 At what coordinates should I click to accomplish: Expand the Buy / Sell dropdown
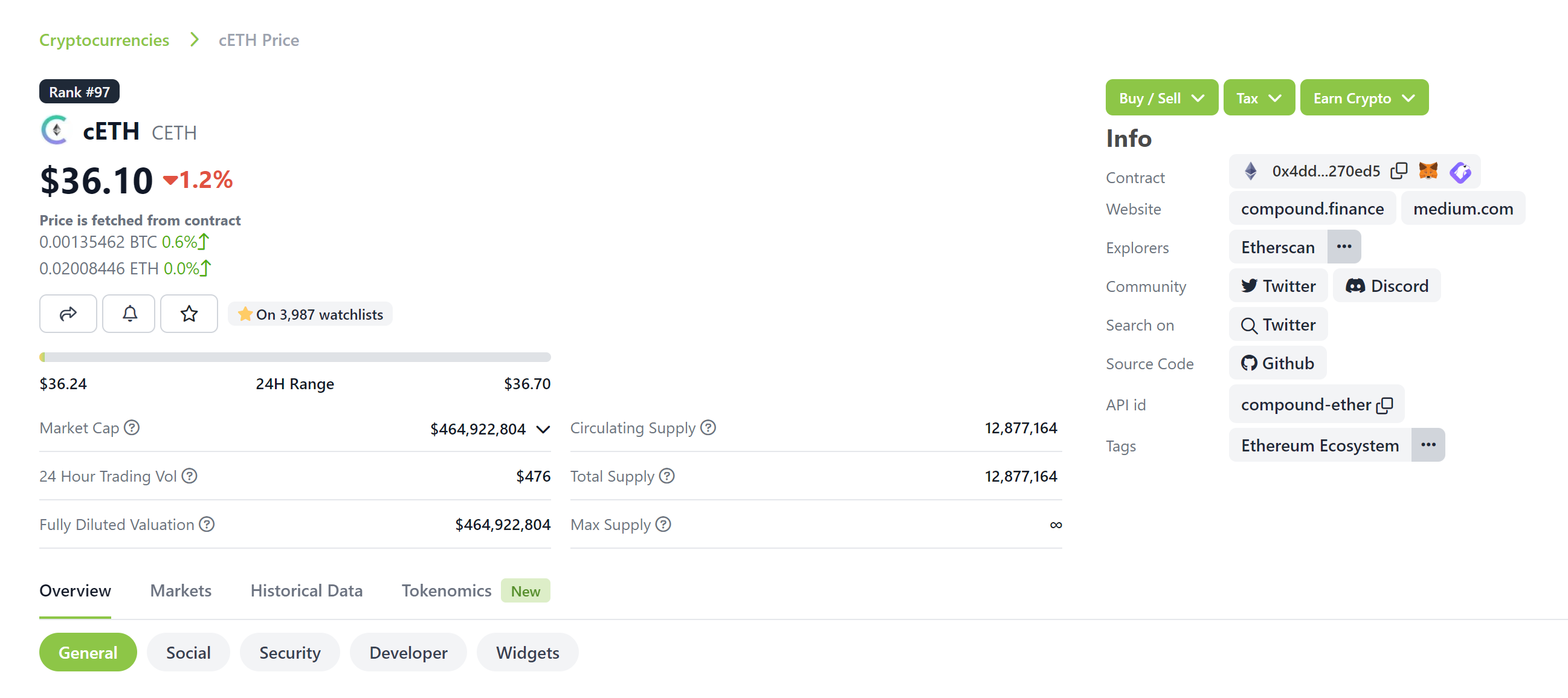tap(1161, 97)
